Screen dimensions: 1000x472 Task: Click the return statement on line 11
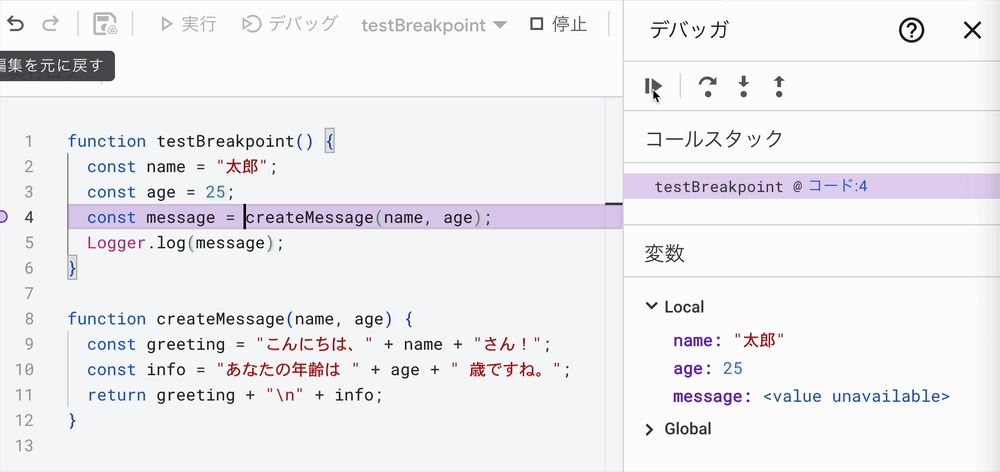[235, 395]
